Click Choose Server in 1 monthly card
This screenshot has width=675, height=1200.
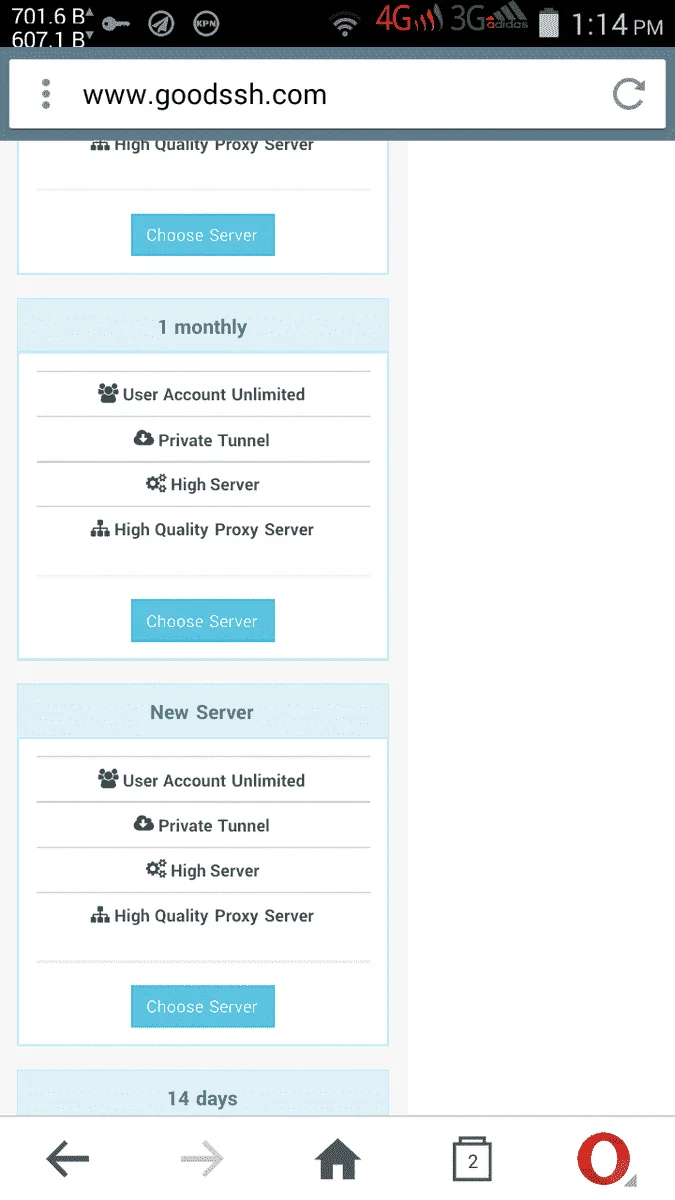[202, 621]
